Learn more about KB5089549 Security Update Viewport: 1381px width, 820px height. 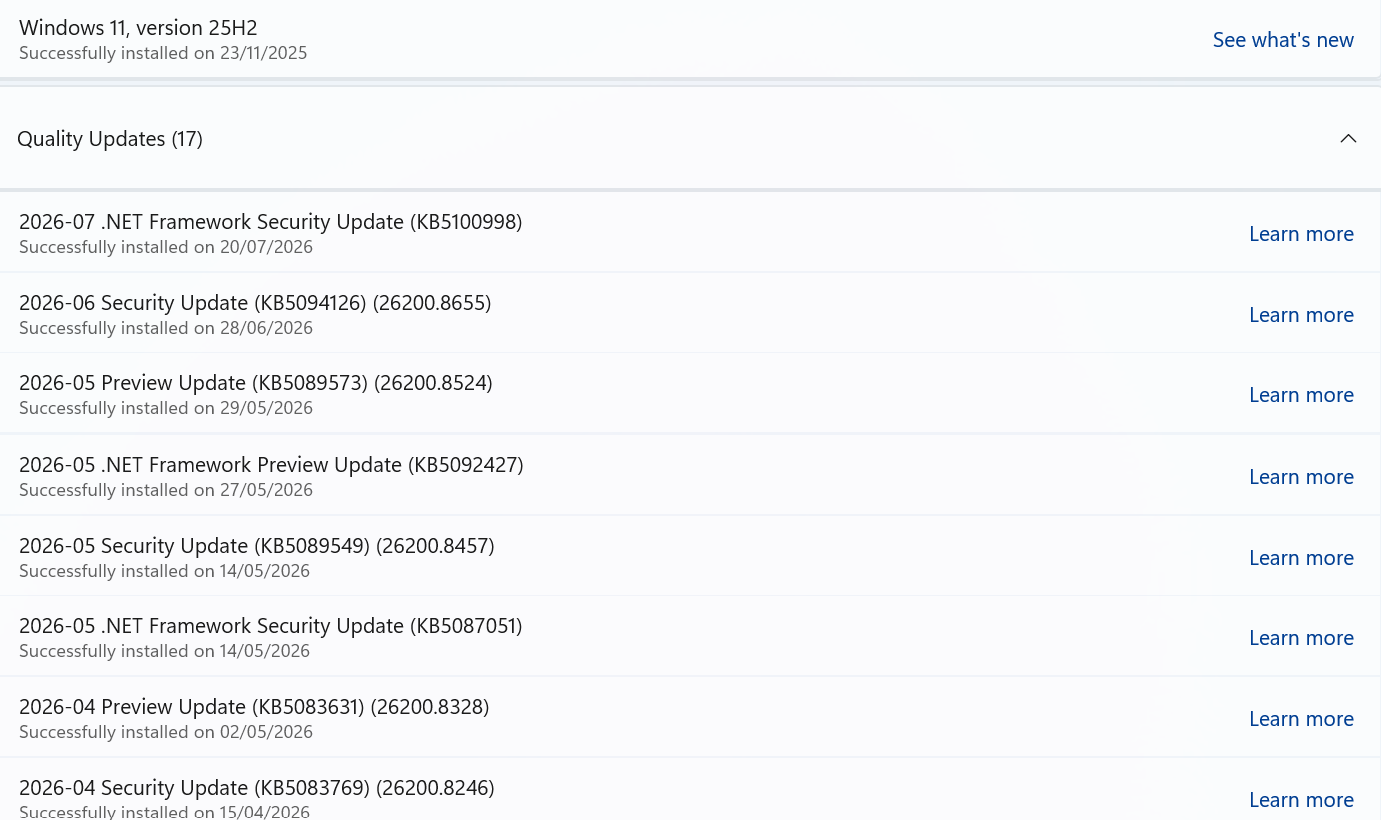(x=1301, y=558)
